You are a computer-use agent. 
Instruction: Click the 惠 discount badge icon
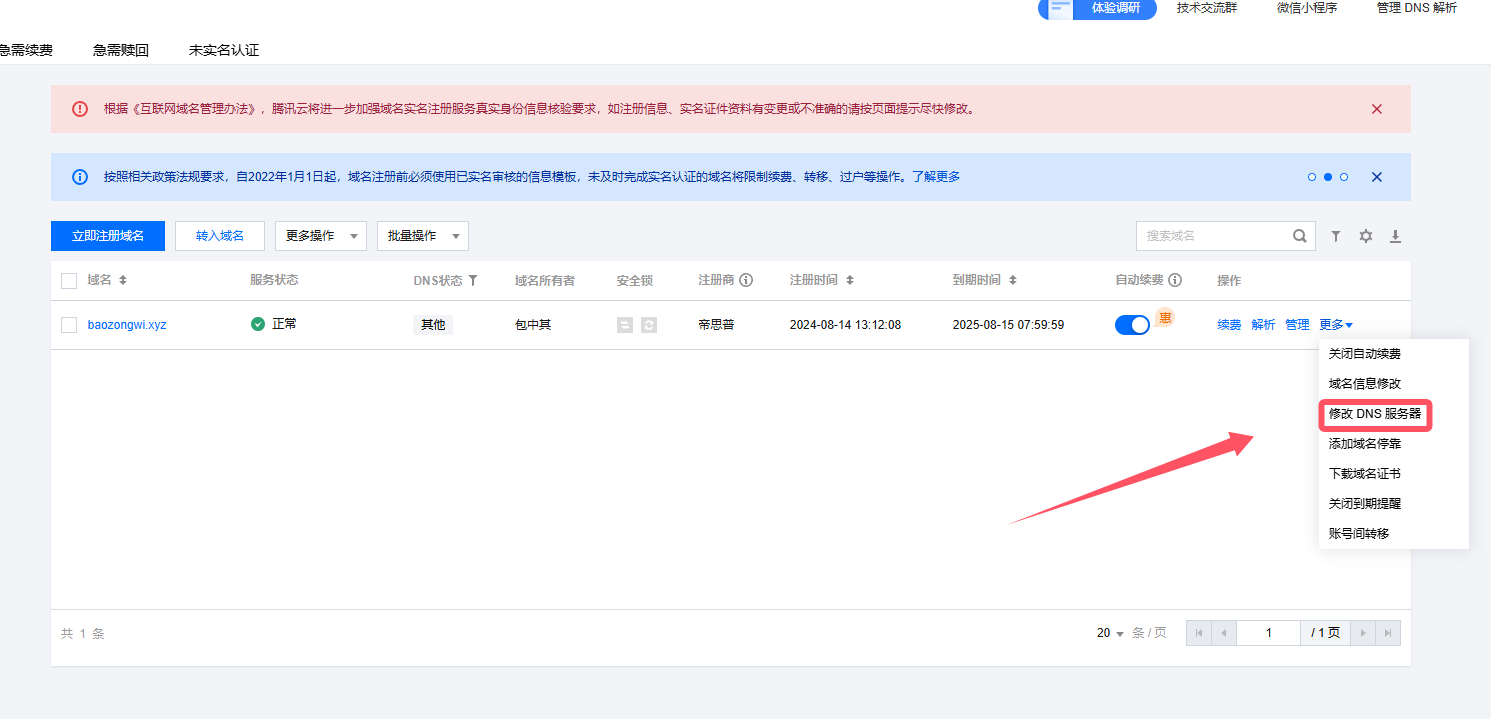(x=1164, y=318)
